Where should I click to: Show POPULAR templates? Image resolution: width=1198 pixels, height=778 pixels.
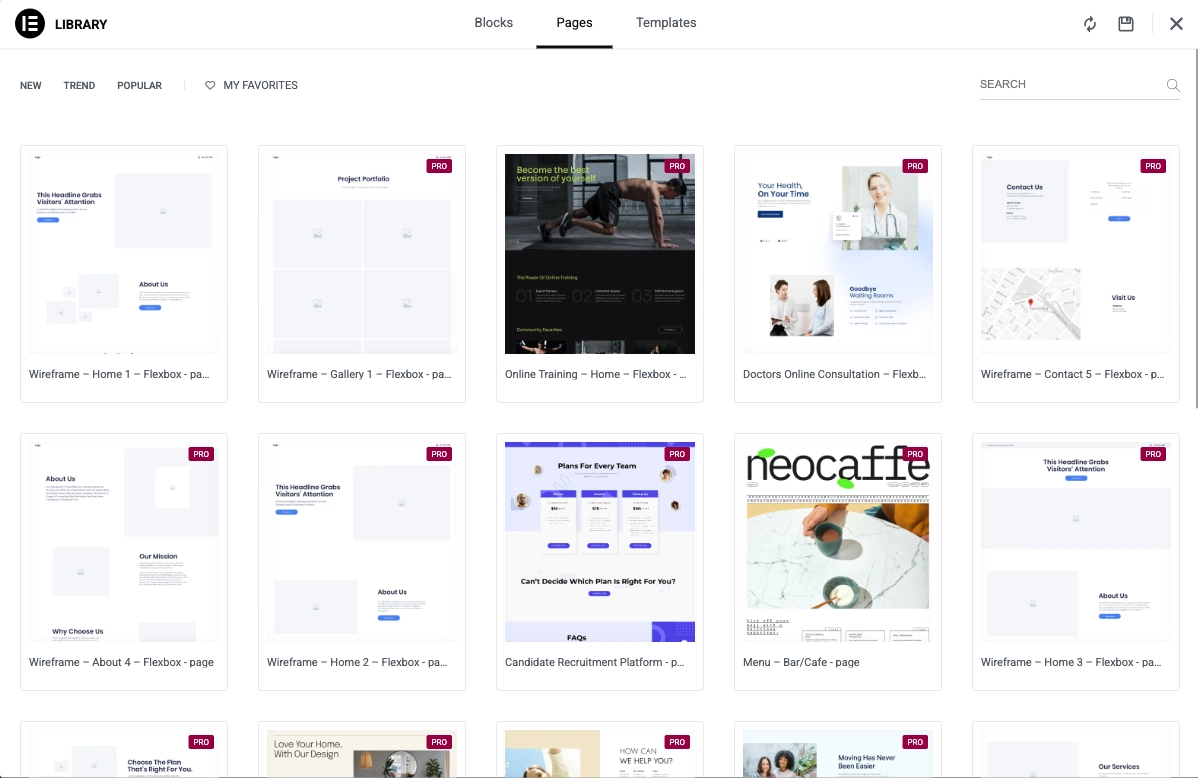coord(139,86)
